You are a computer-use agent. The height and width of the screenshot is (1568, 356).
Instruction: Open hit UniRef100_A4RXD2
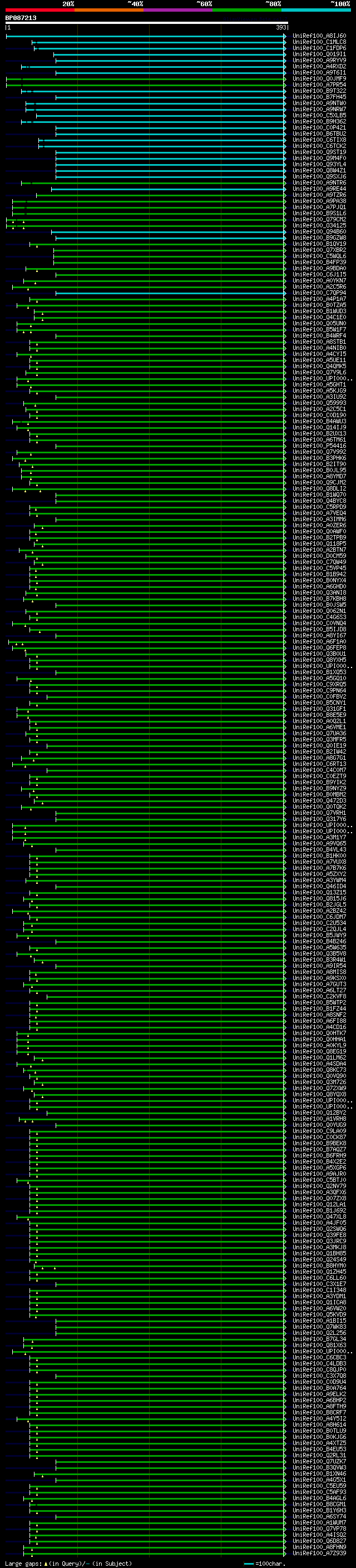pos(319,66)
